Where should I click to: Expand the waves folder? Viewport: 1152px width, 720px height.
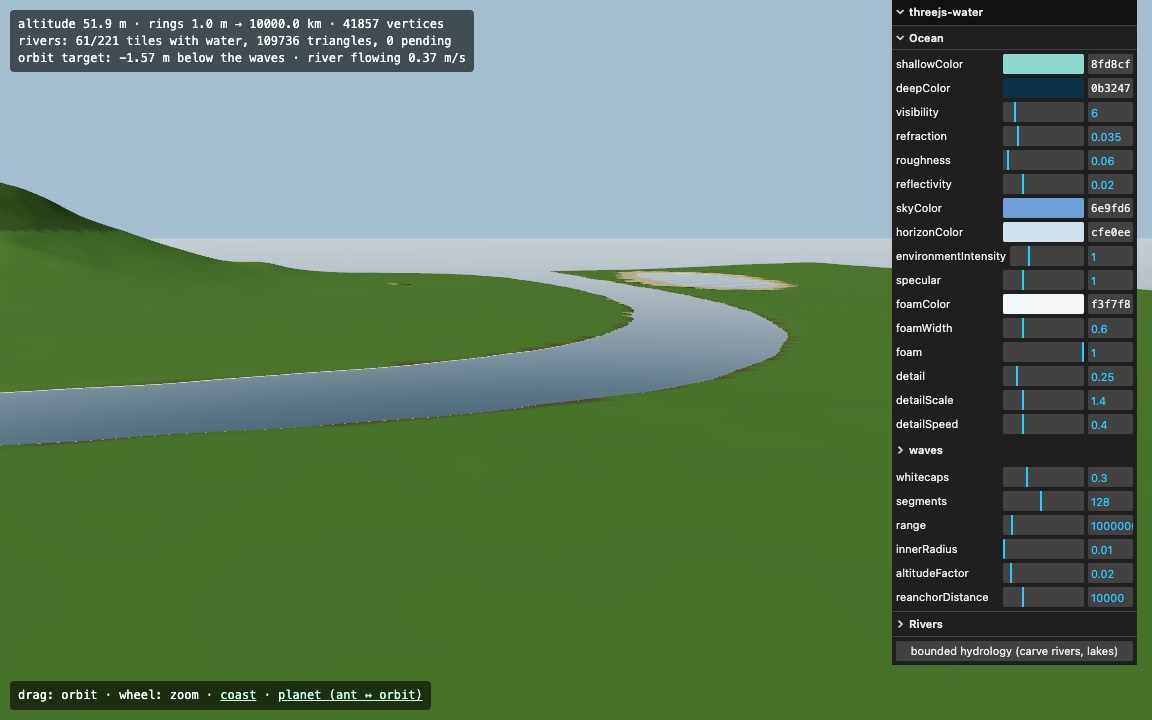coord(1014,450)
